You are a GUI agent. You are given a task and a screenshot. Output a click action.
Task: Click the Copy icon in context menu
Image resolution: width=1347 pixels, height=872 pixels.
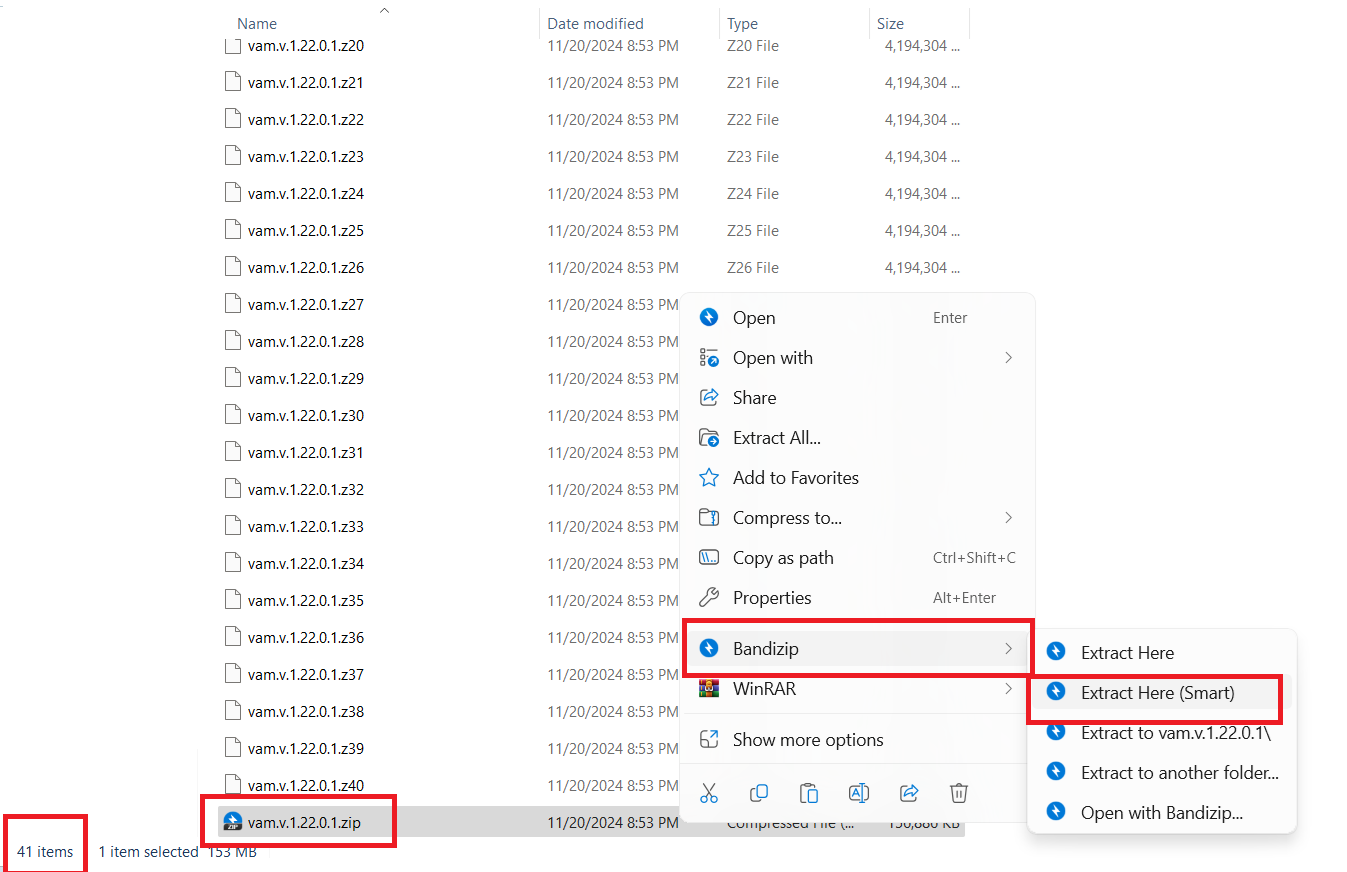[x=759, y=793]
